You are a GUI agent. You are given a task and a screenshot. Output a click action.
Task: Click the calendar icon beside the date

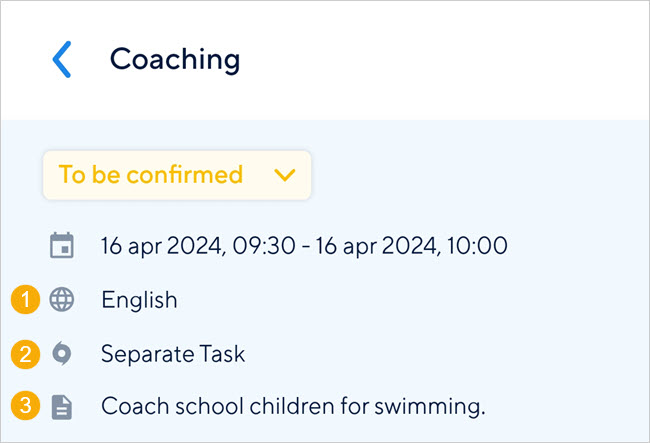62,245
